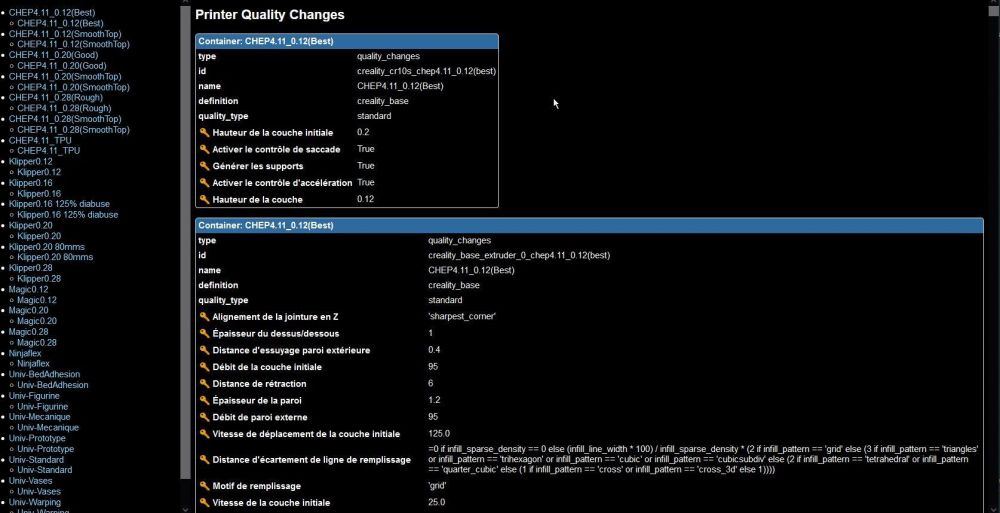Click key icon beside Activer le contrôle d'accélération
The height and width of the screenshot is (513, 1000).
tap(204, 182)
